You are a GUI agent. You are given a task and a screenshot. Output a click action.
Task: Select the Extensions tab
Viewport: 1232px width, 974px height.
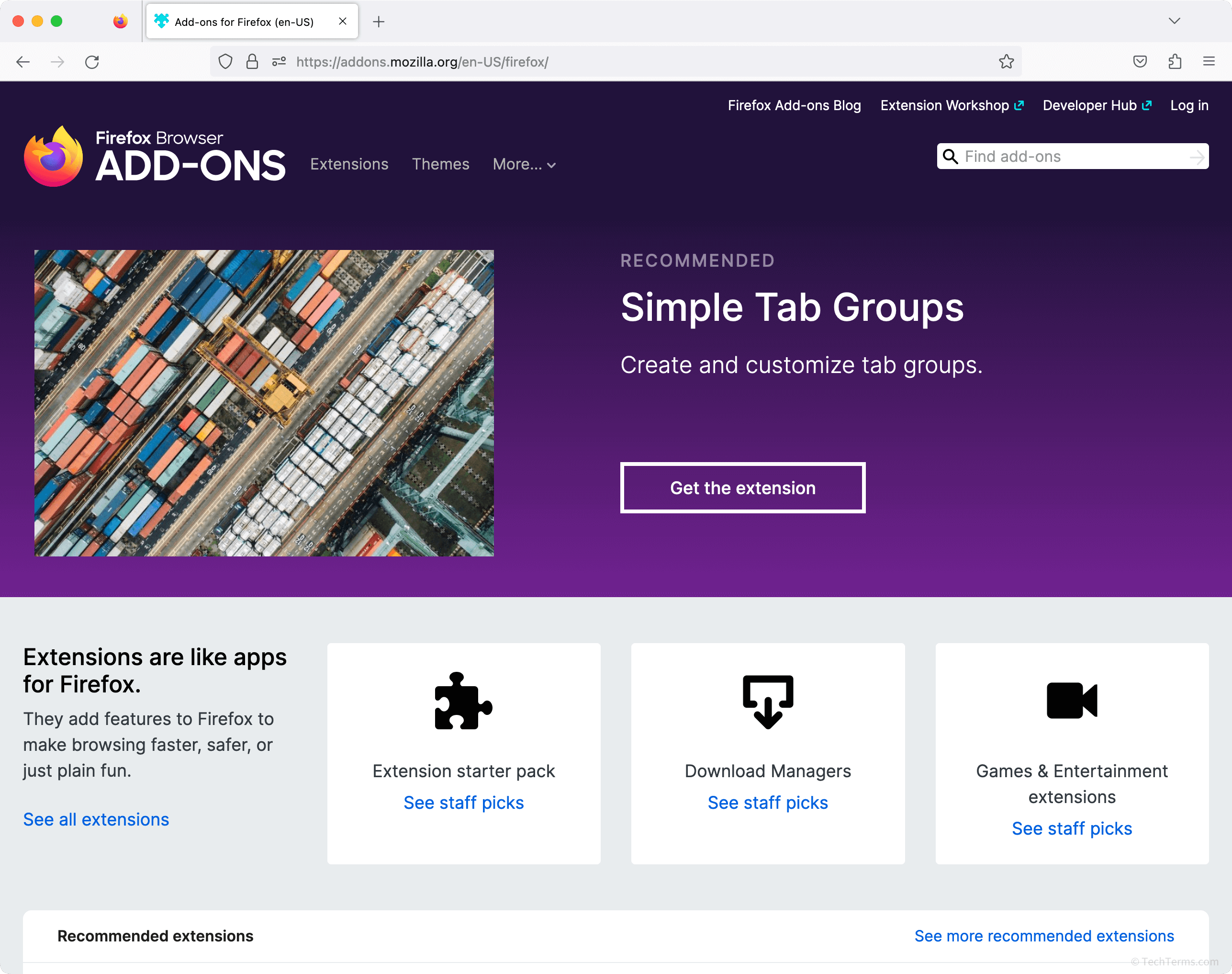tap(349, 164)
